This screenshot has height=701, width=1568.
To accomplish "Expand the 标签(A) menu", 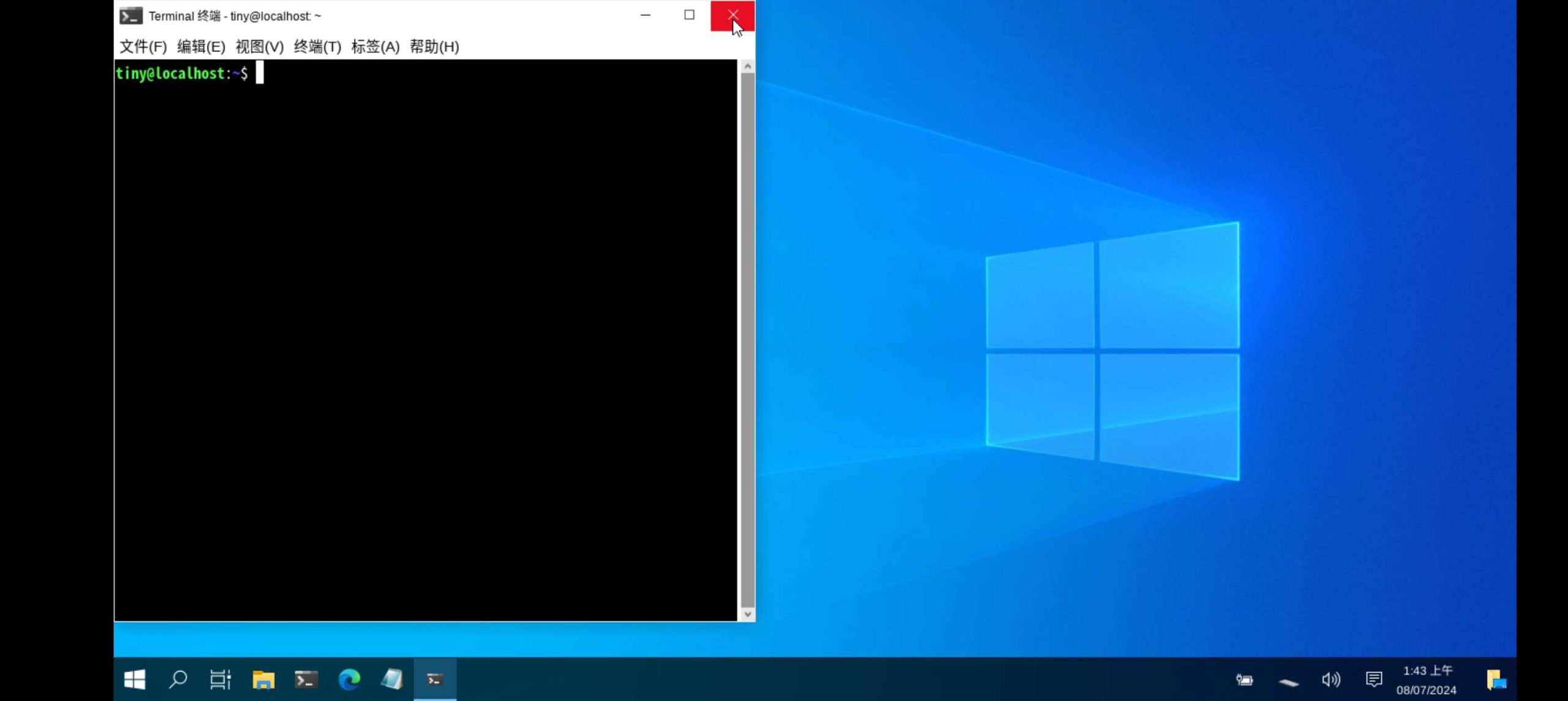I will (x=375, y=47).
